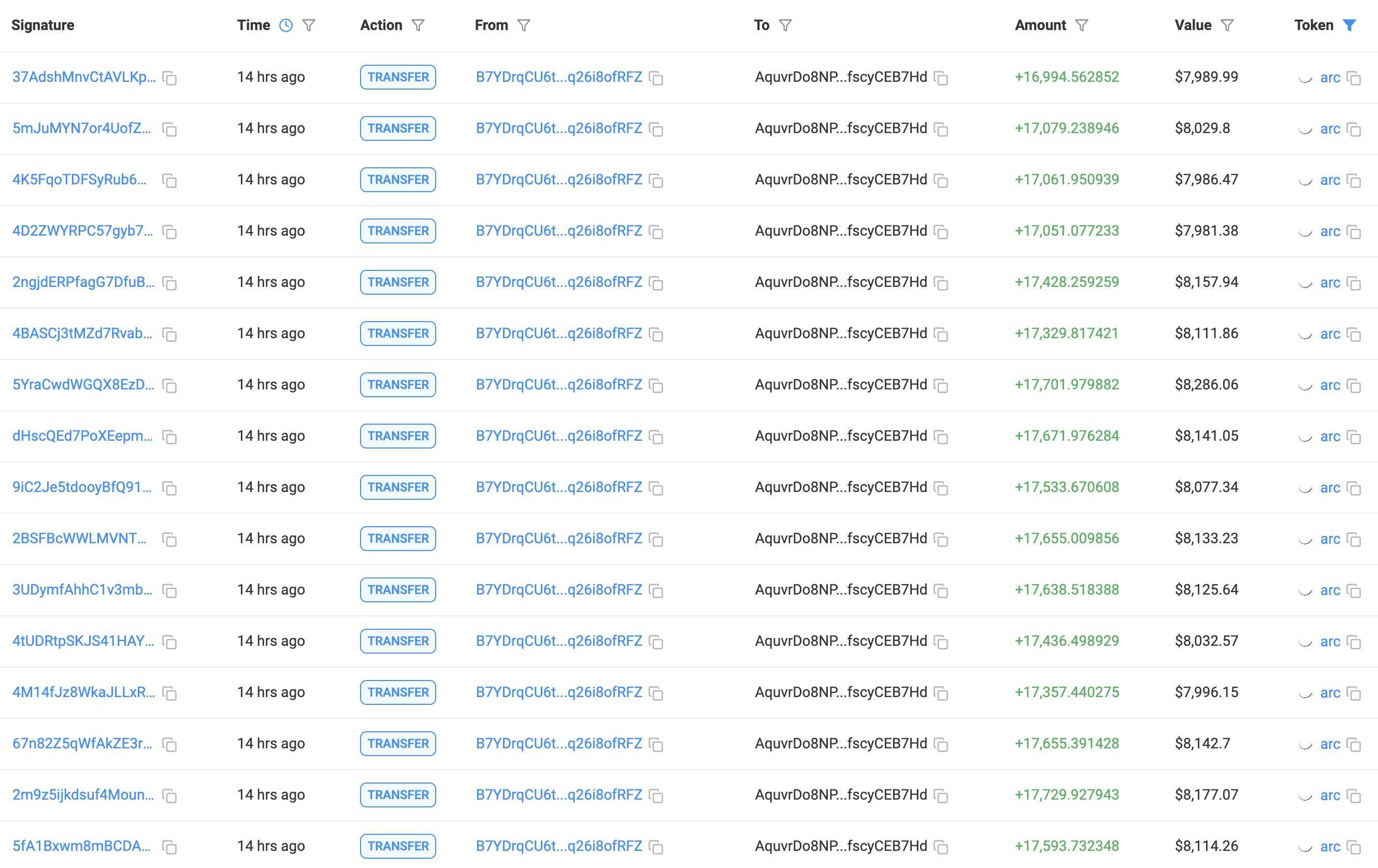
Task: Click the active blue Token filter icon
Action: (1350, 25)
